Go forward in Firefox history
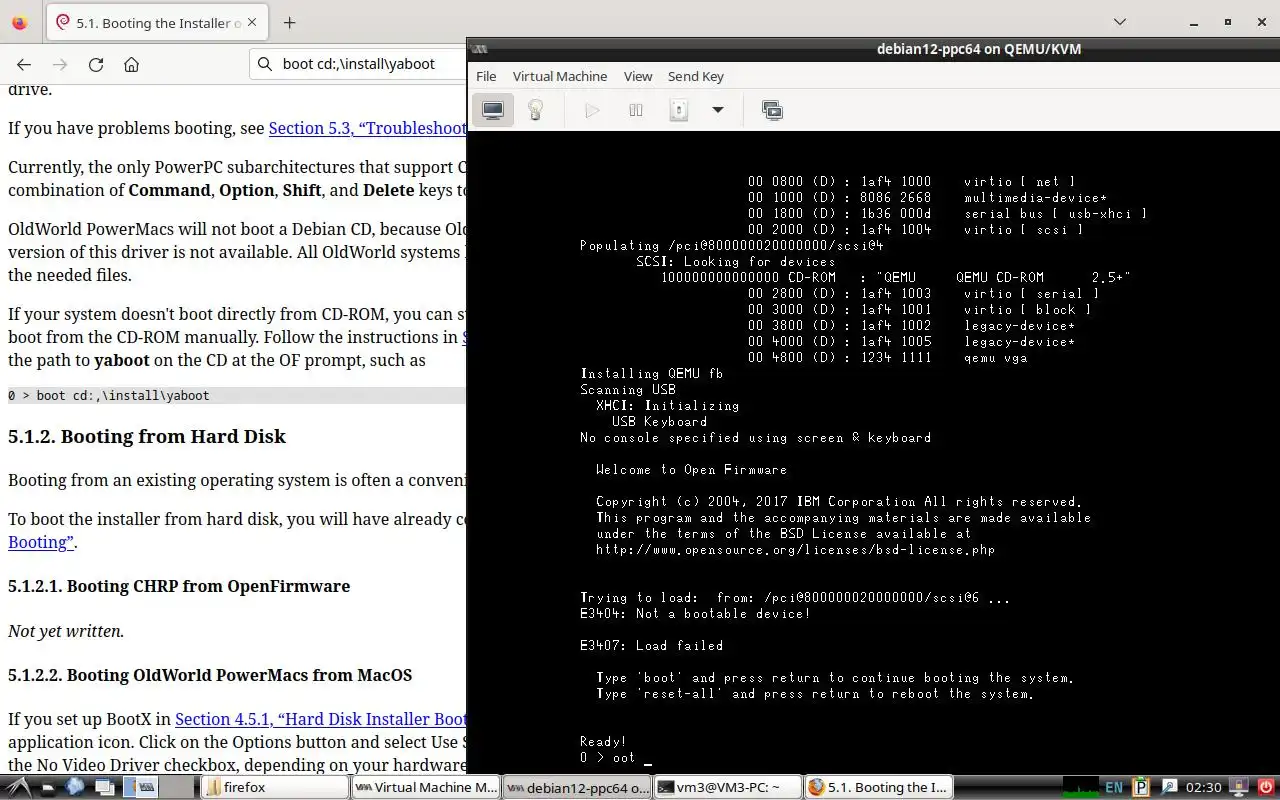 (60, 64)
